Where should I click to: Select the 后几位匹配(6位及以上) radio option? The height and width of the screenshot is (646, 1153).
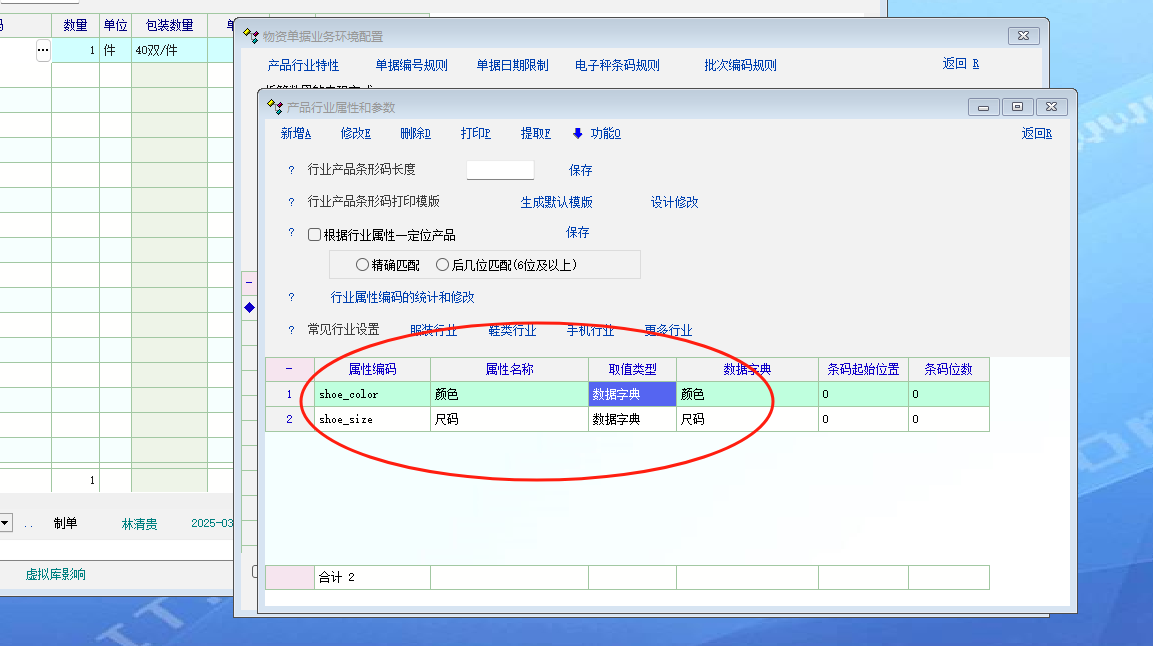pyautogui.click(x=443, y=265)
